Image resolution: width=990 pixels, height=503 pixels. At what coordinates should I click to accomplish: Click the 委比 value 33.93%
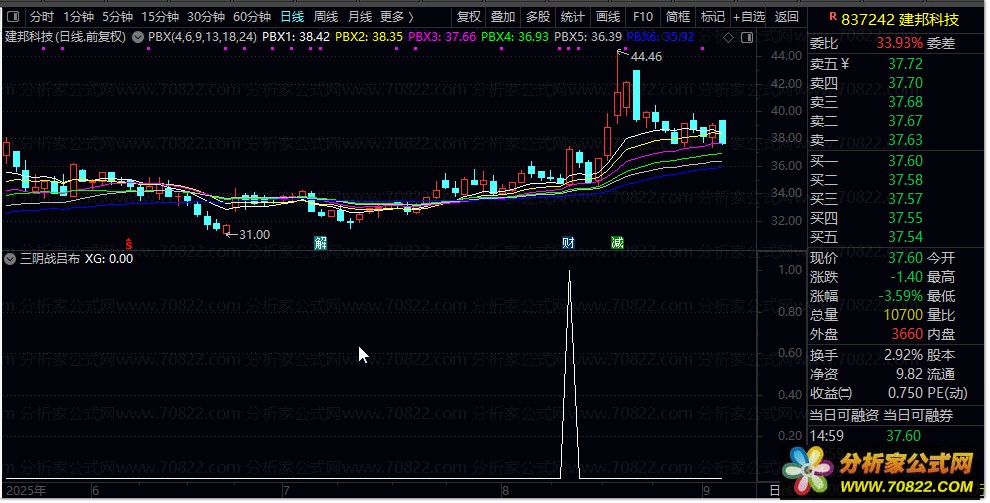[x=899, y=43]
